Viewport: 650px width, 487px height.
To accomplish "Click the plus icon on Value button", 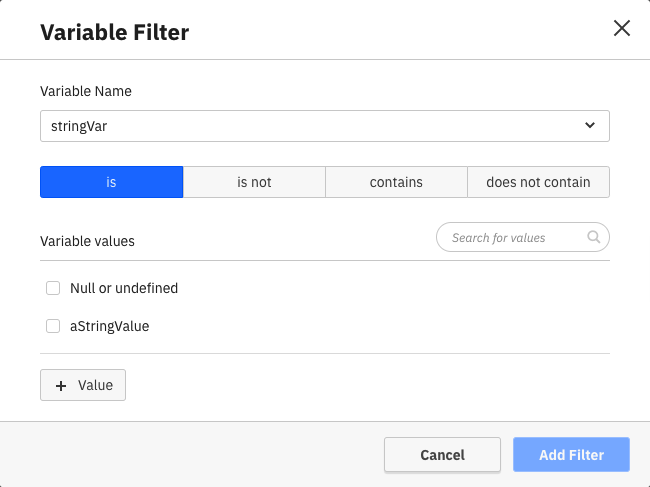I will pos(61,386).
